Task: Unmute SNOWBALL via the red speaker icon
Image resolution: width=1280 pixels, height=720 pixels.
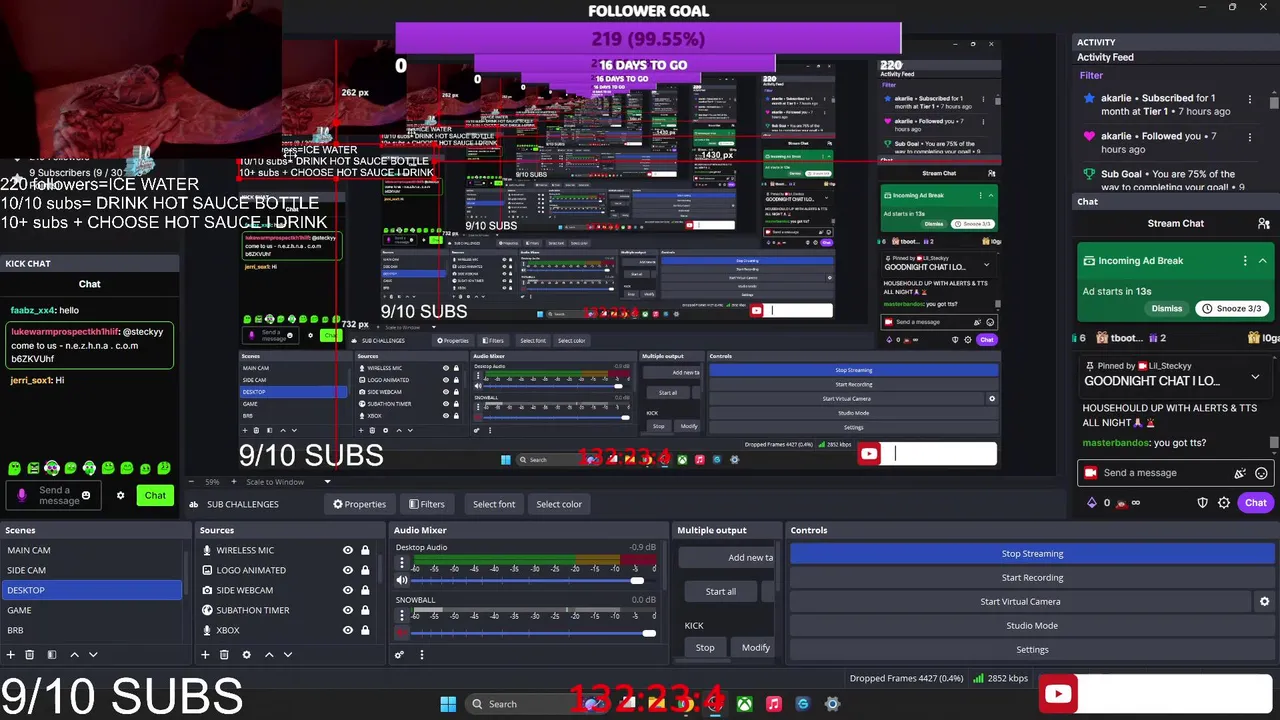Action: pos(402,633)
